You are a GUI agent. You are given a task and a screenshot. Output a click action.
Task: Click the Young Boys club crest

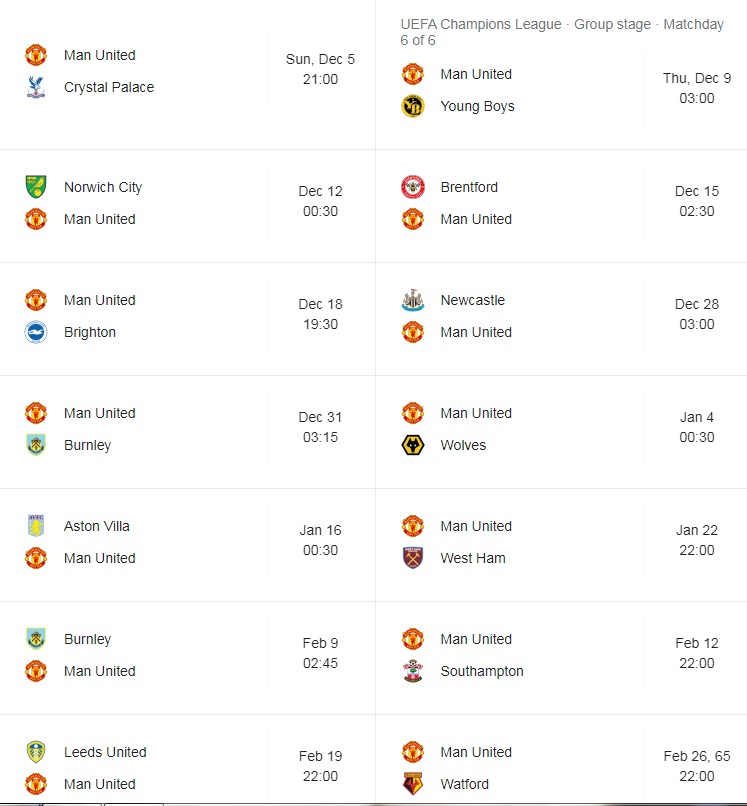(x=412, y=106)
